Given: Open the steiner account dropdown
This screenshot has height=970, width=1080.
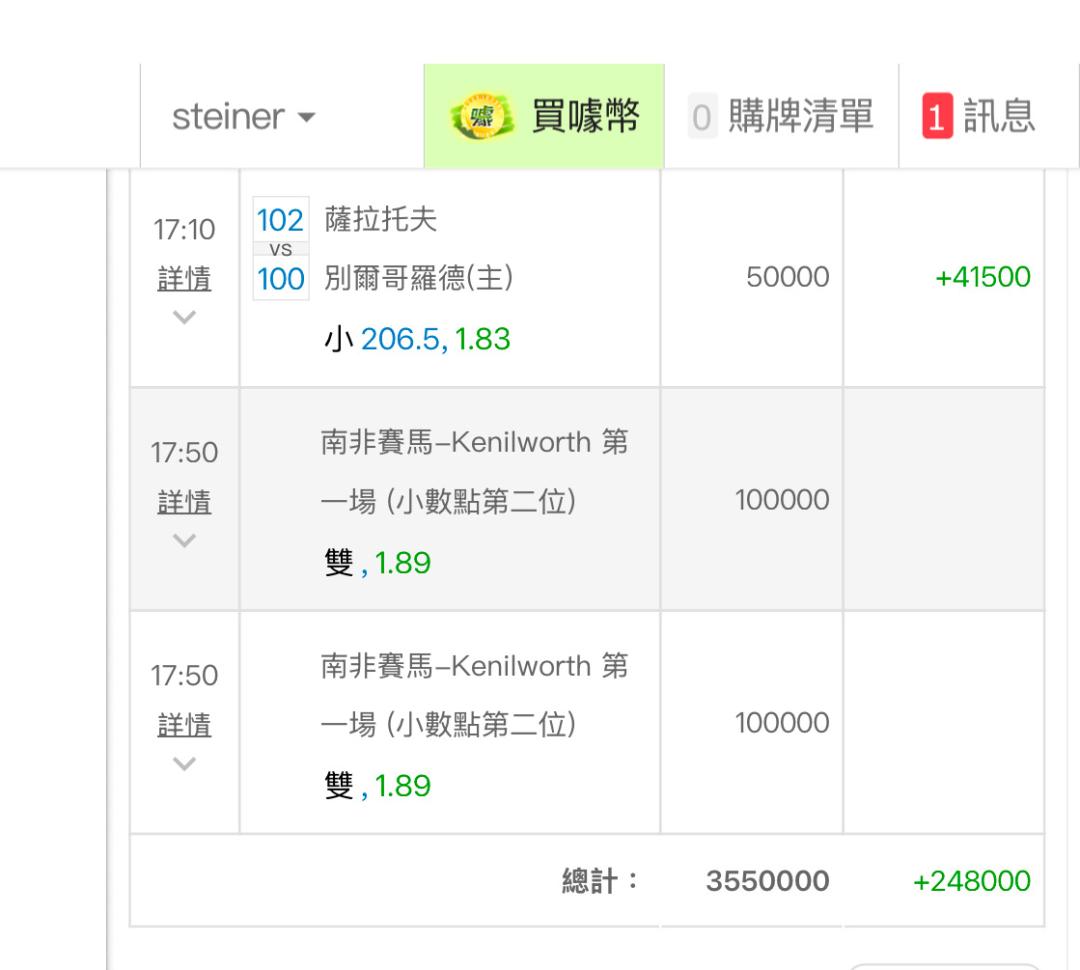Looking at the screenshot, I should coord(243,117).
